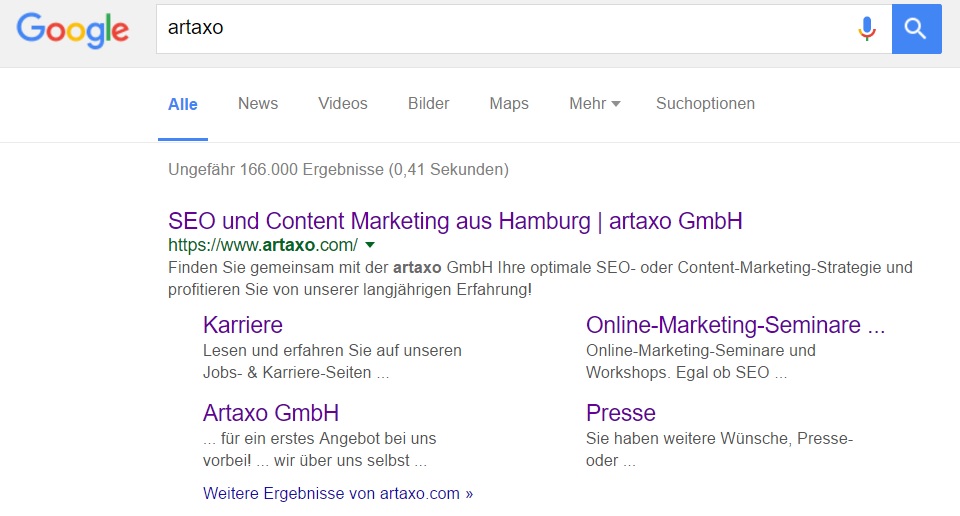This screenshot has width=960, height=516.
Task: Open the Artaxo GmbH sitelink
Action: coord(271,413)
